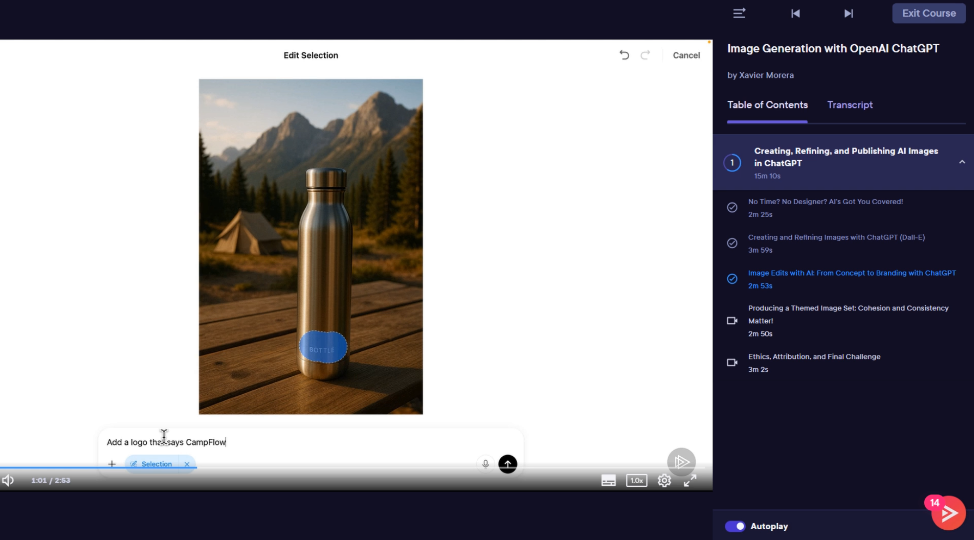Click the video progress bar
Viewport: 974px width, 540px height.
tap(356, 468)
